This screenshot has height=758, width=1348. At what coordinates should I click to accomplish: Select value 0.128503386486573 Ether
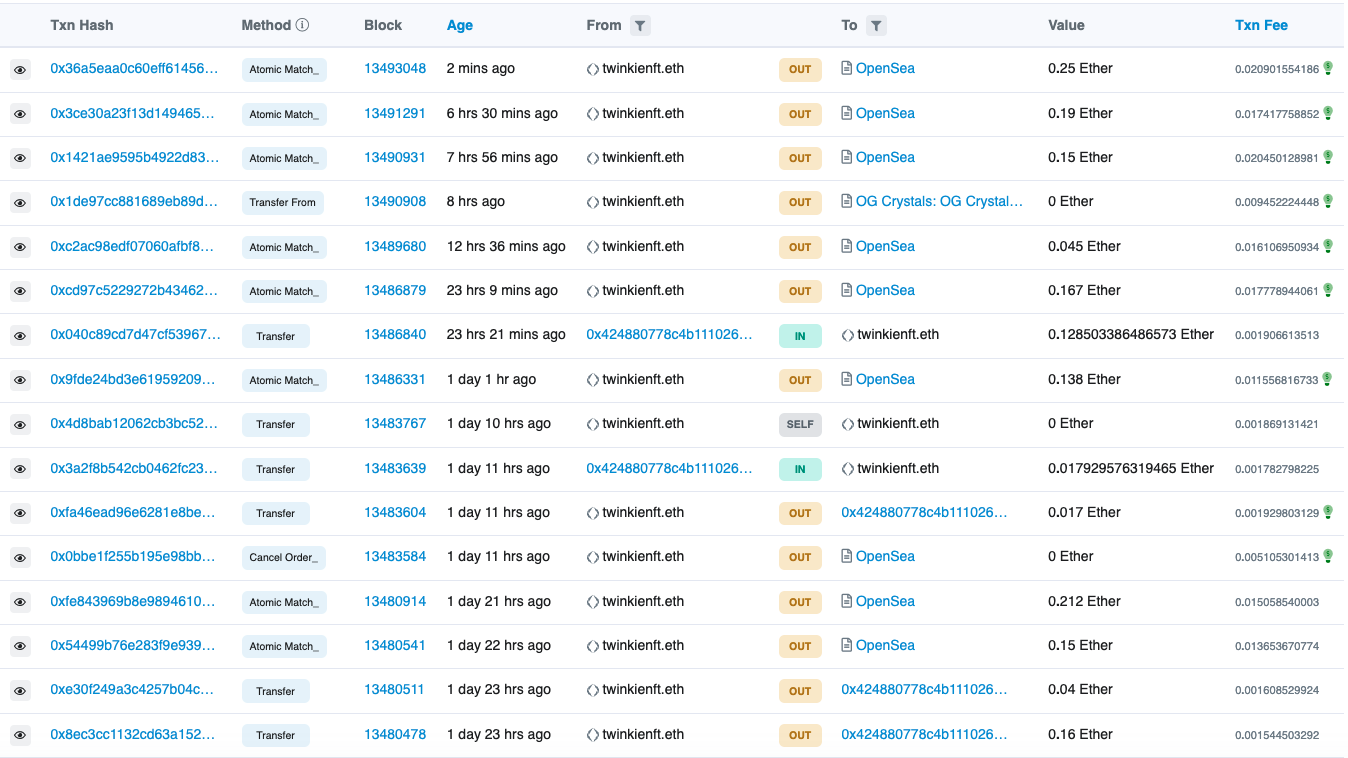pyautogui.click(x=1131, y=334)
